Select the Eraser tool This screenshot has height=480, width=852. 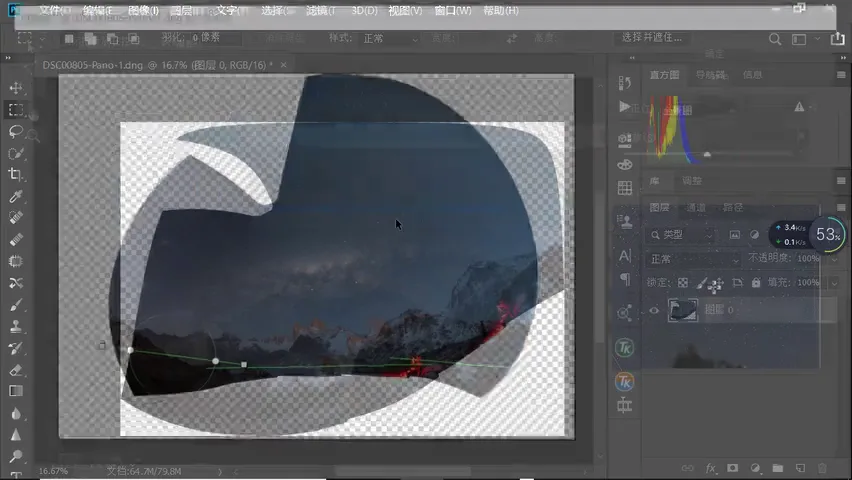pos(15,370)
